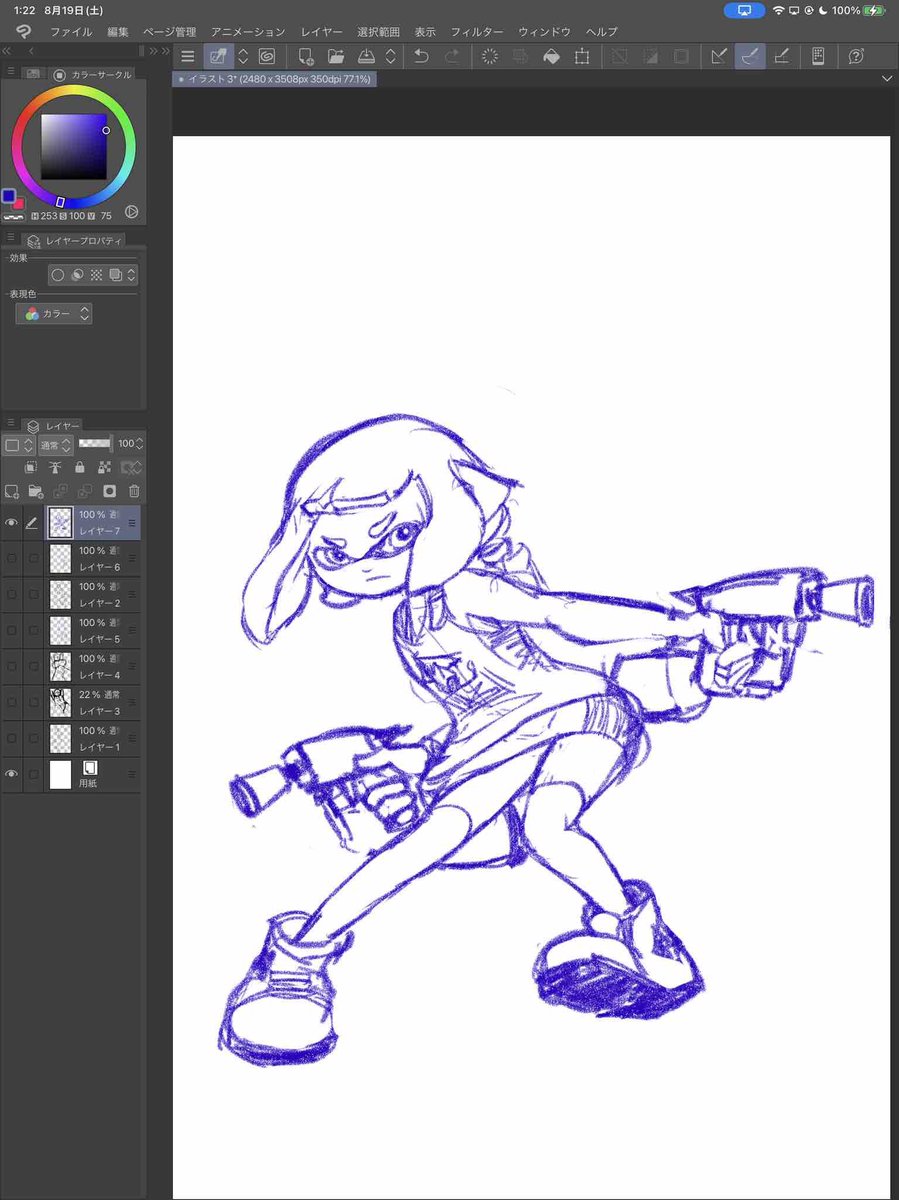Save the file with the save icon
The height and width of the screenshot is (1200, 899).
click(x=366, y=57)
